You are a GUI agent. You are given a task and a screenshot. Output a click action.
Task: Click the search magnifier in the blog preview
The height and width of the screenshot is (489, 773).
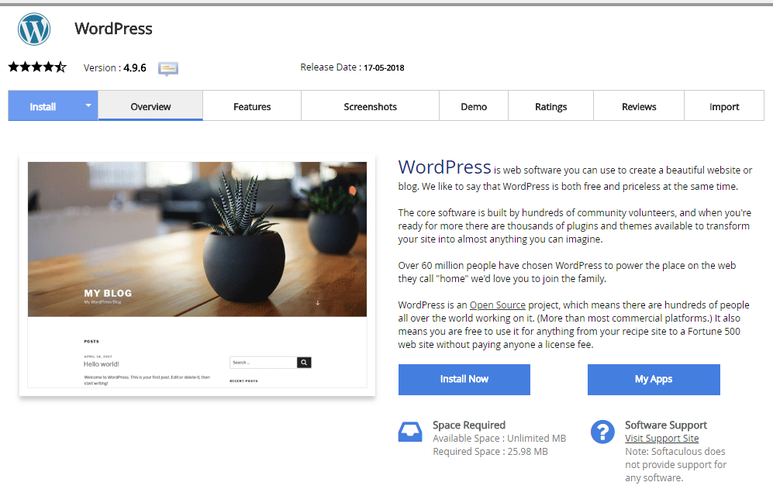tap(304, 363)
